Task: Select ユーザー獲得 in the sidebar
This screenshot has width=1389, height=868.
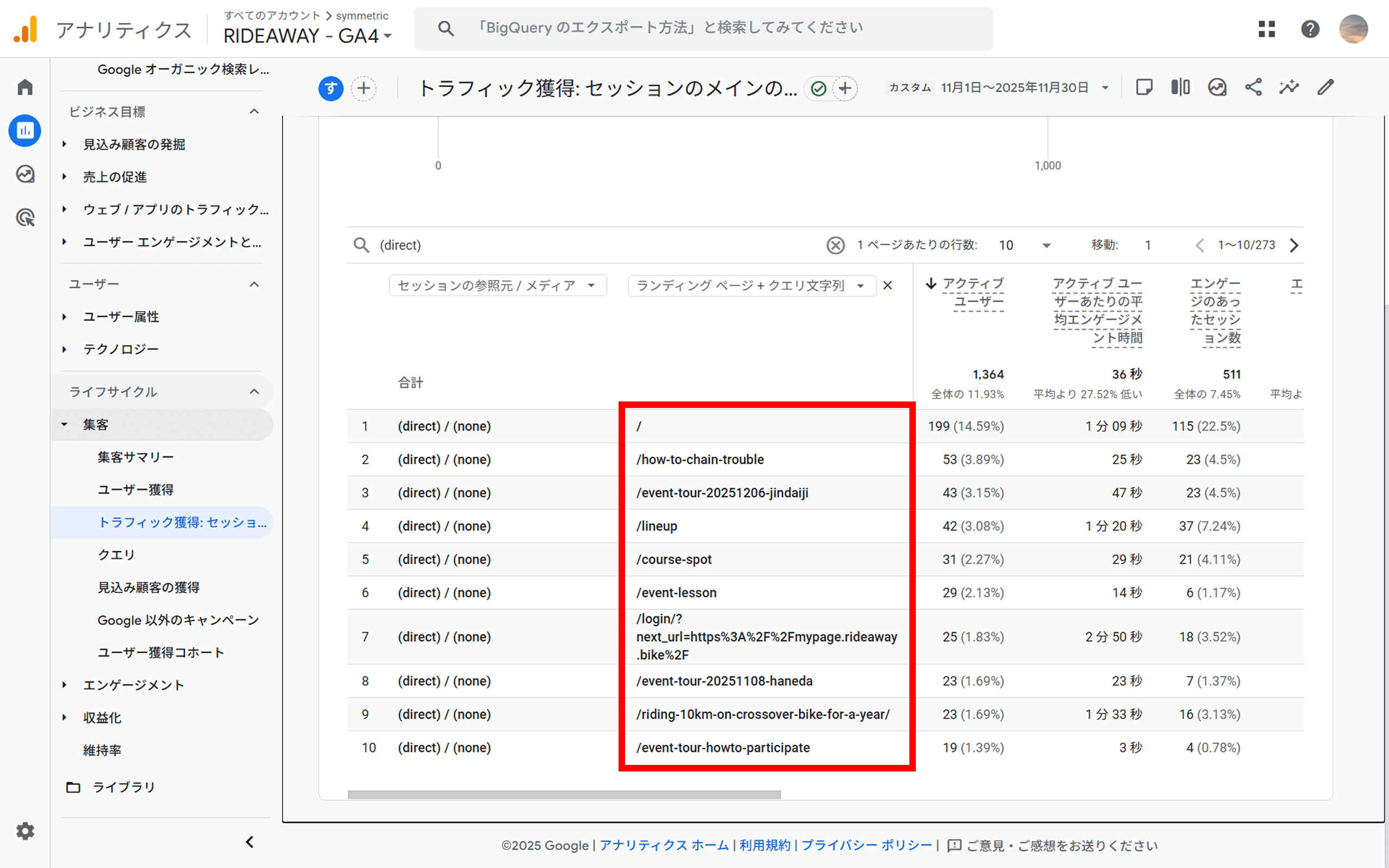Action: point(136,490)
